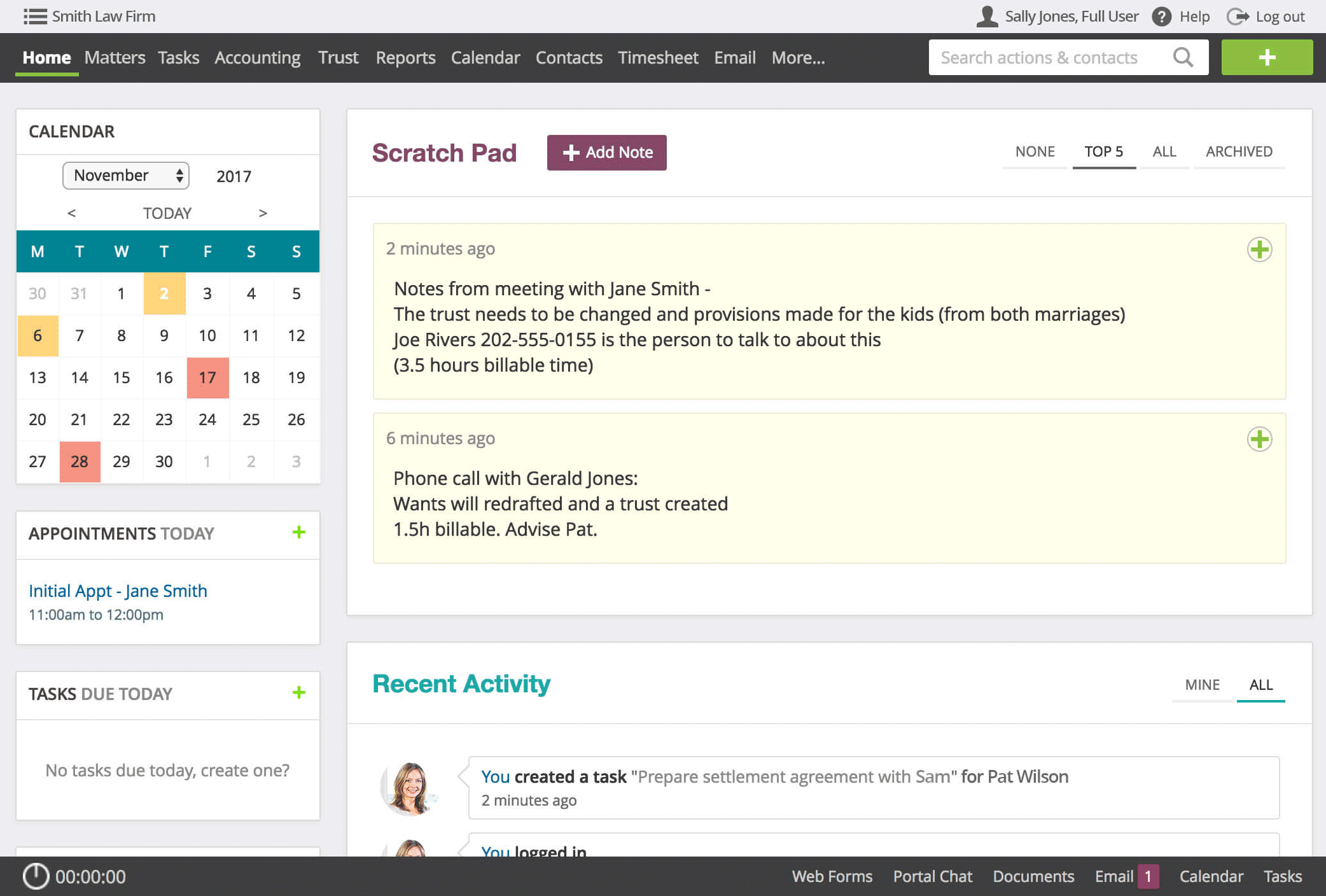Open the November month dropdown
Screen dimensions: 1326x896
pos(126,176)
